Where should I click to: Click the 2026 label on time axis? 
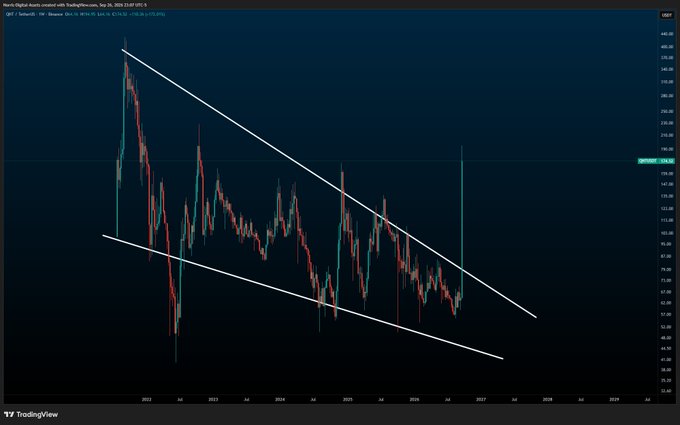pyautogui.click(x=414, y=399)
